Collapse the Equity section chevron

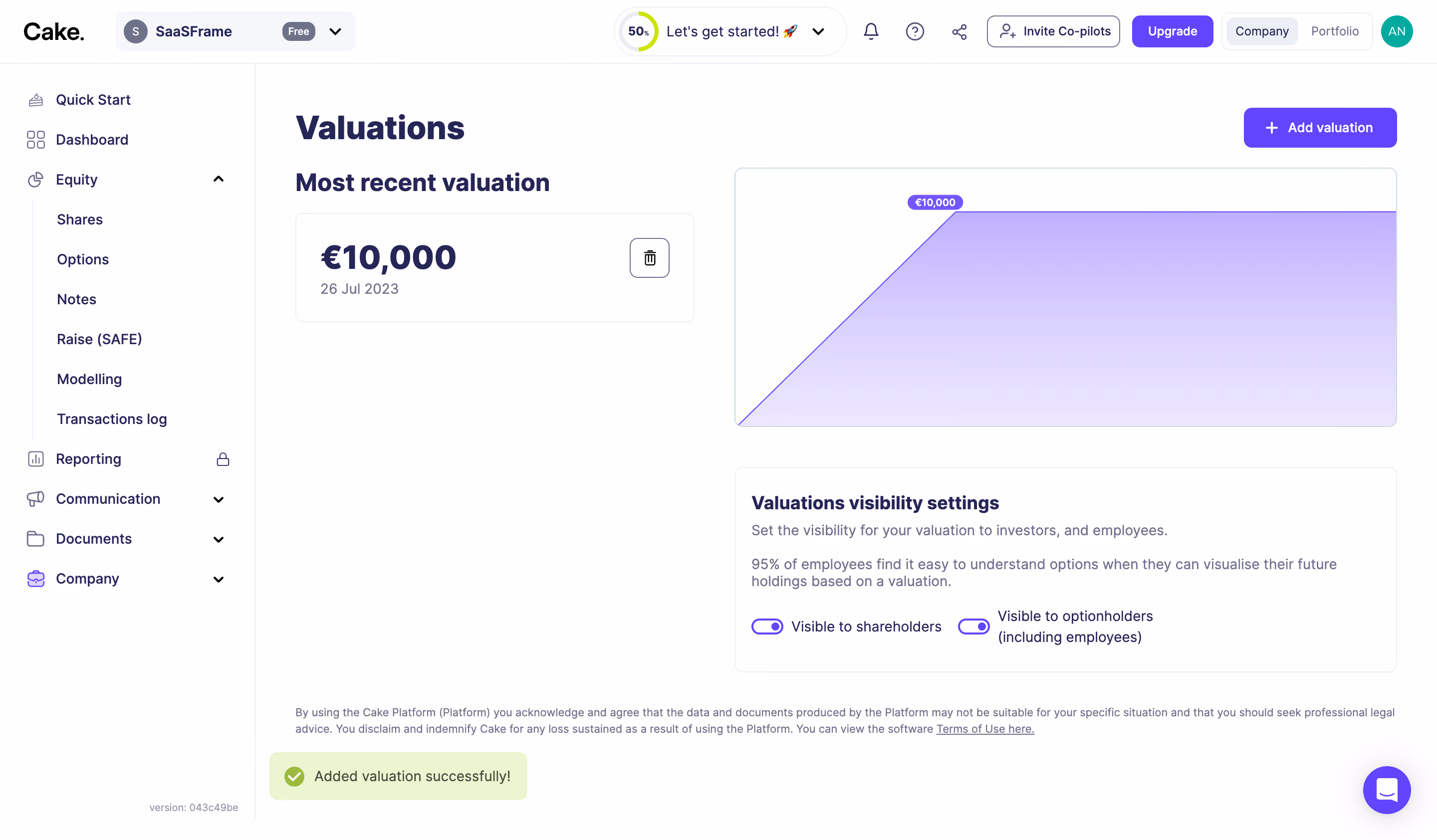point(219,180)
